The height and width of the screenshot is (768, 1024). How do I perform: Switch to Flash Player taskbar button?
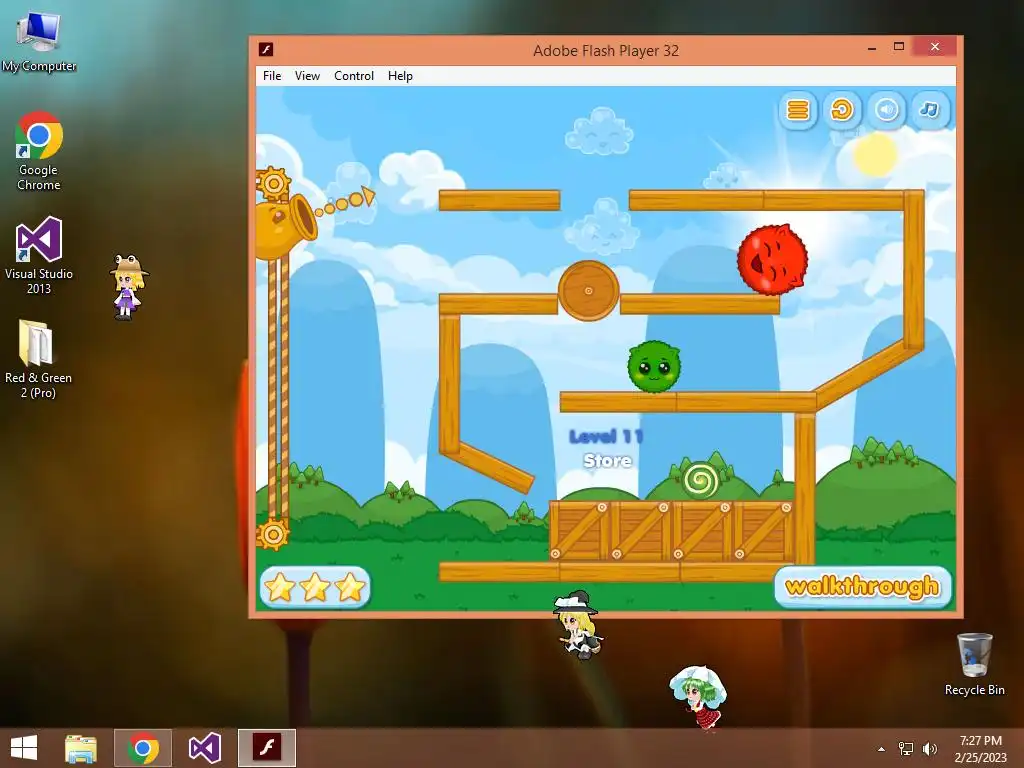(267, 748)
